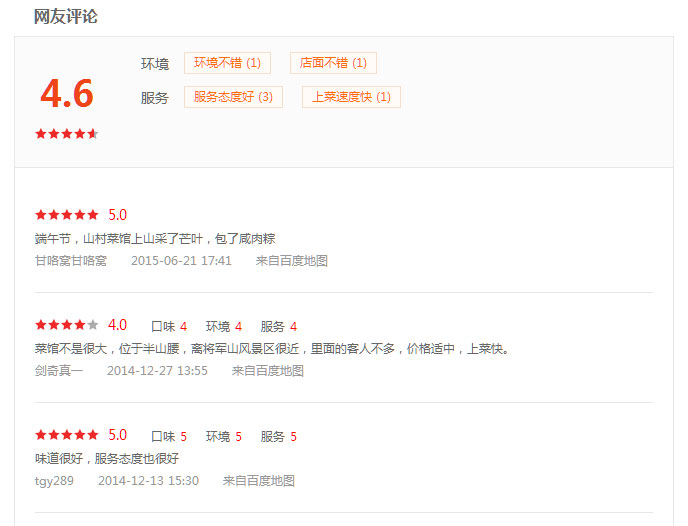The height and width of the screenshot is (526, 688).
Task: Click 来自百度地图 on the 2015-06-21 review
Action: [x=292, y=261]
